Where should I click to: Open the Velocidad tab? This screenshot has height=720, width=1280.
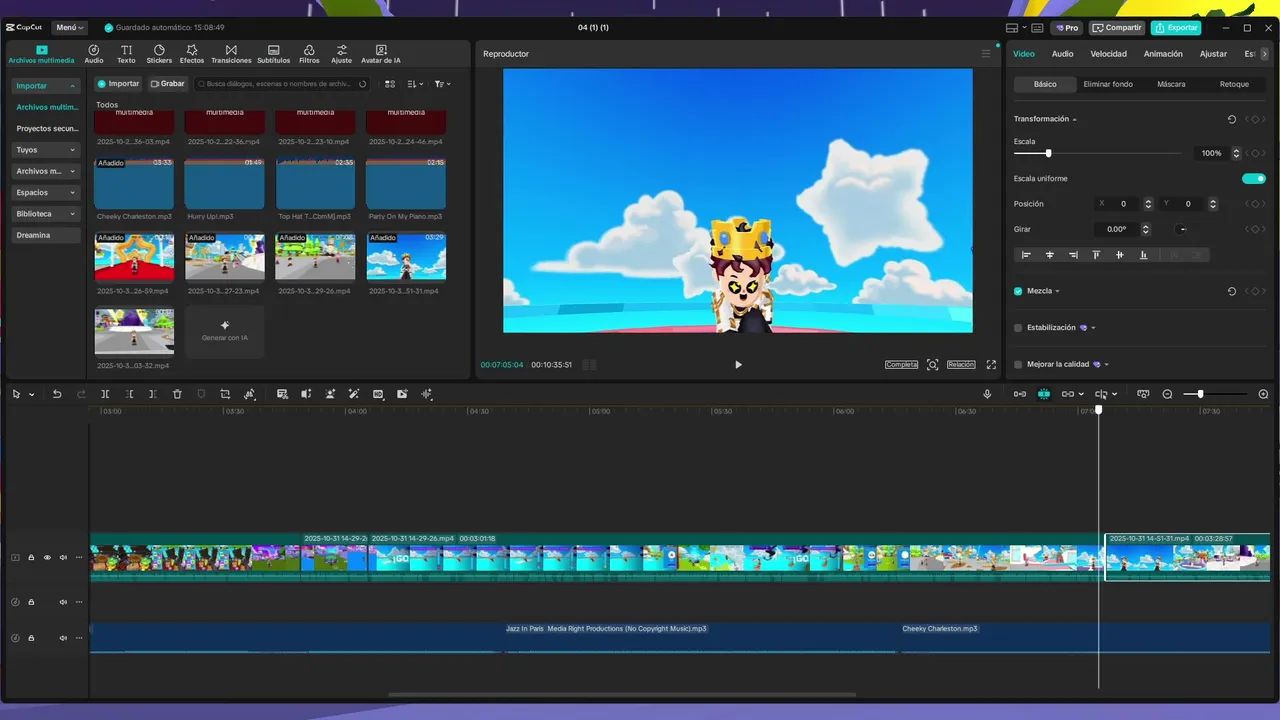pyautogui.click(x=1108, y=54)
